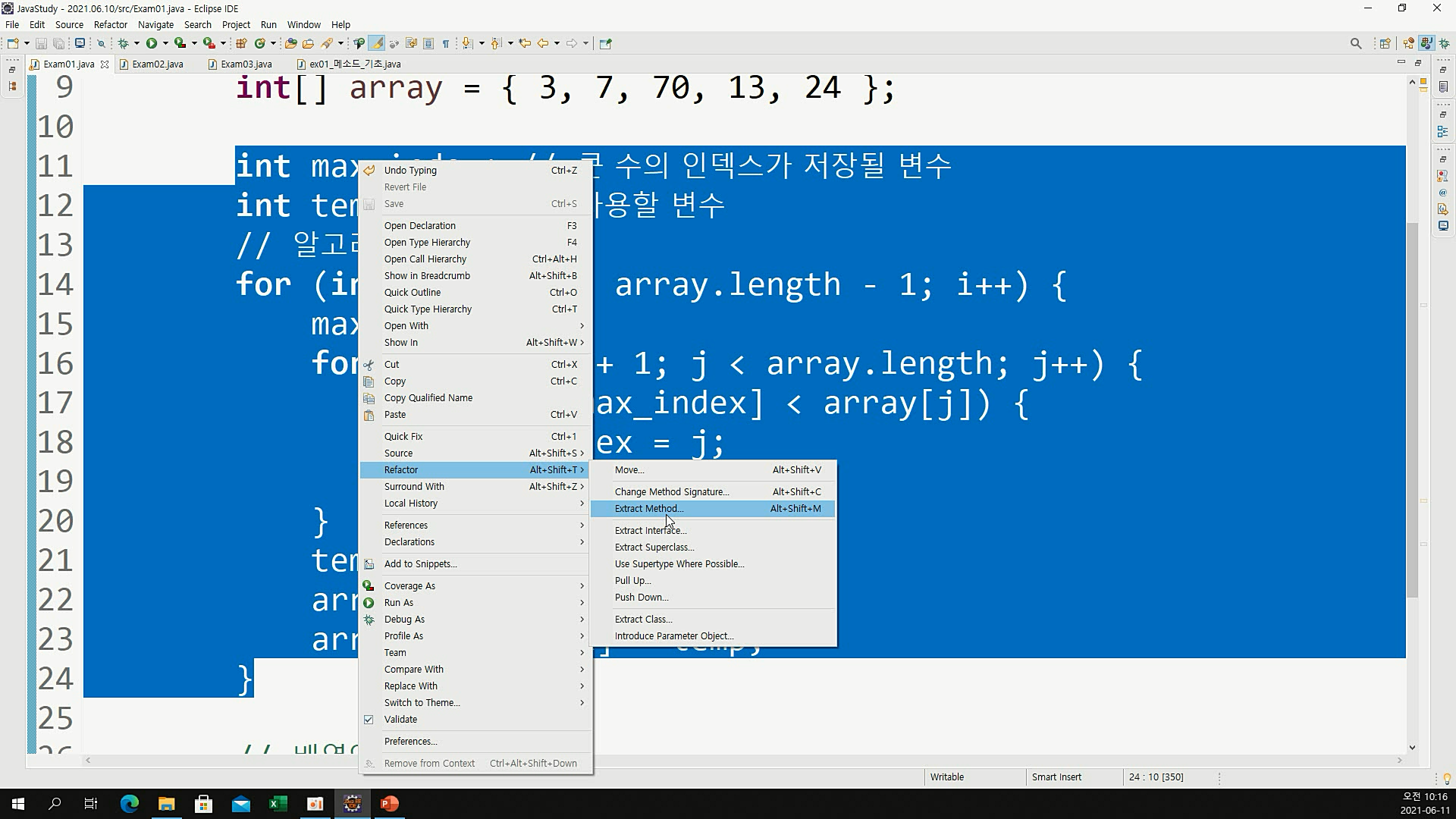The height and width of the screenshot is (819, 1456).
Task: Click the New file toolbar icon
Action: (13, 43)
